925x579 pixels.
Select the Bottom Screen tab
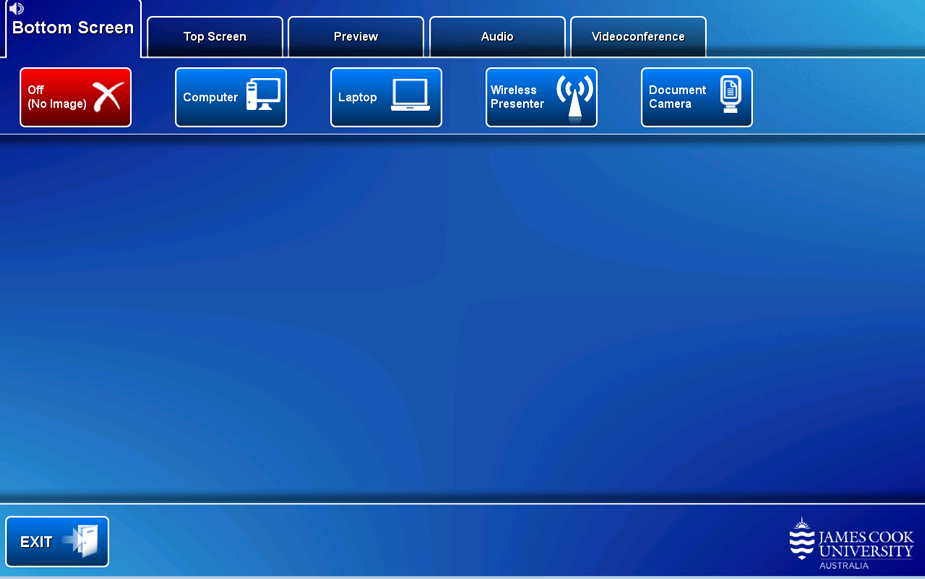click(x=73, y=28)
